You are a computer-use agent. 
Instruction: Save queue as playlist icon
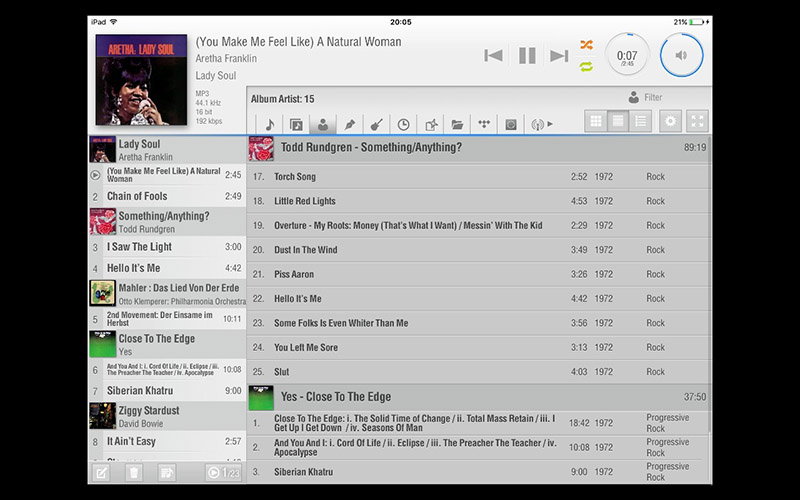point(166,473)
